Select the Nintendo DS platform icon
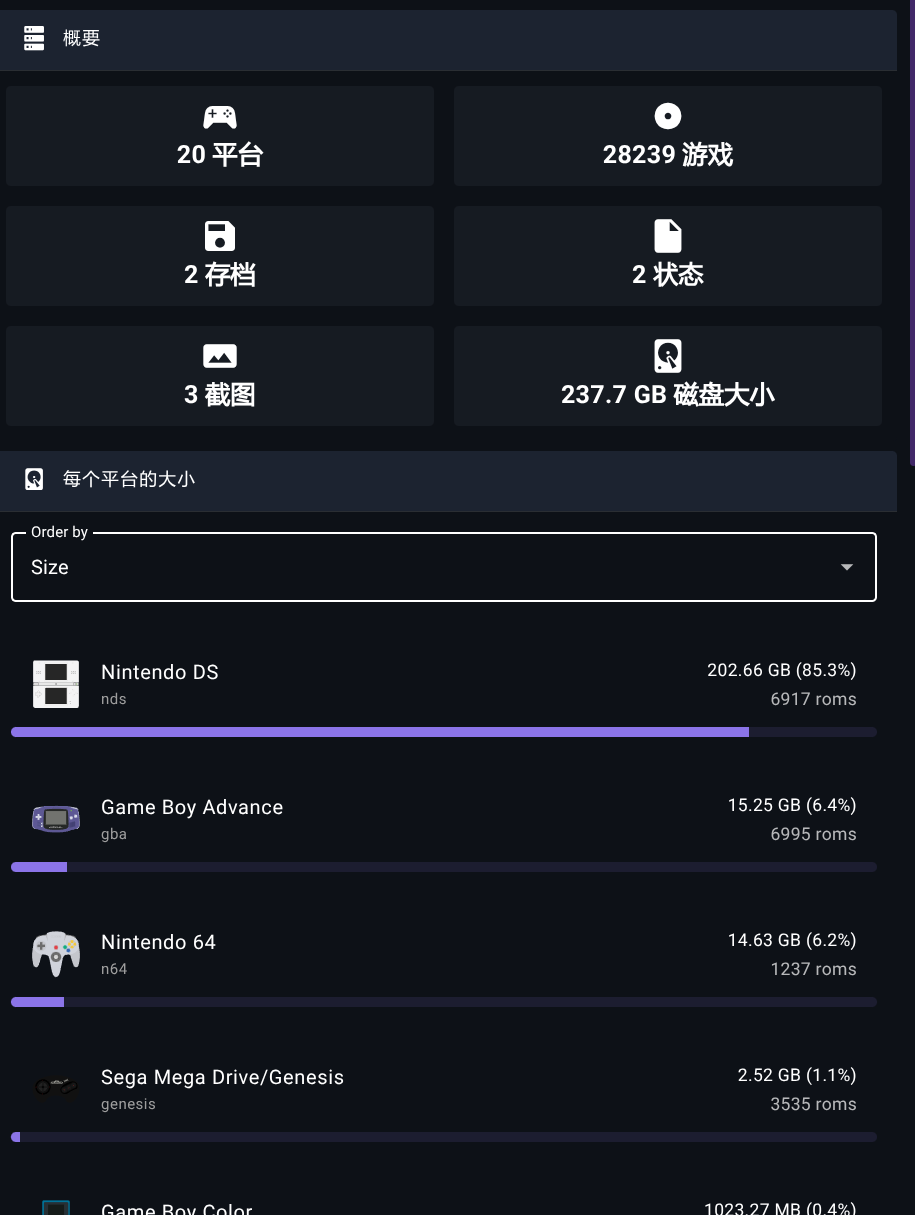 point(56,684)
